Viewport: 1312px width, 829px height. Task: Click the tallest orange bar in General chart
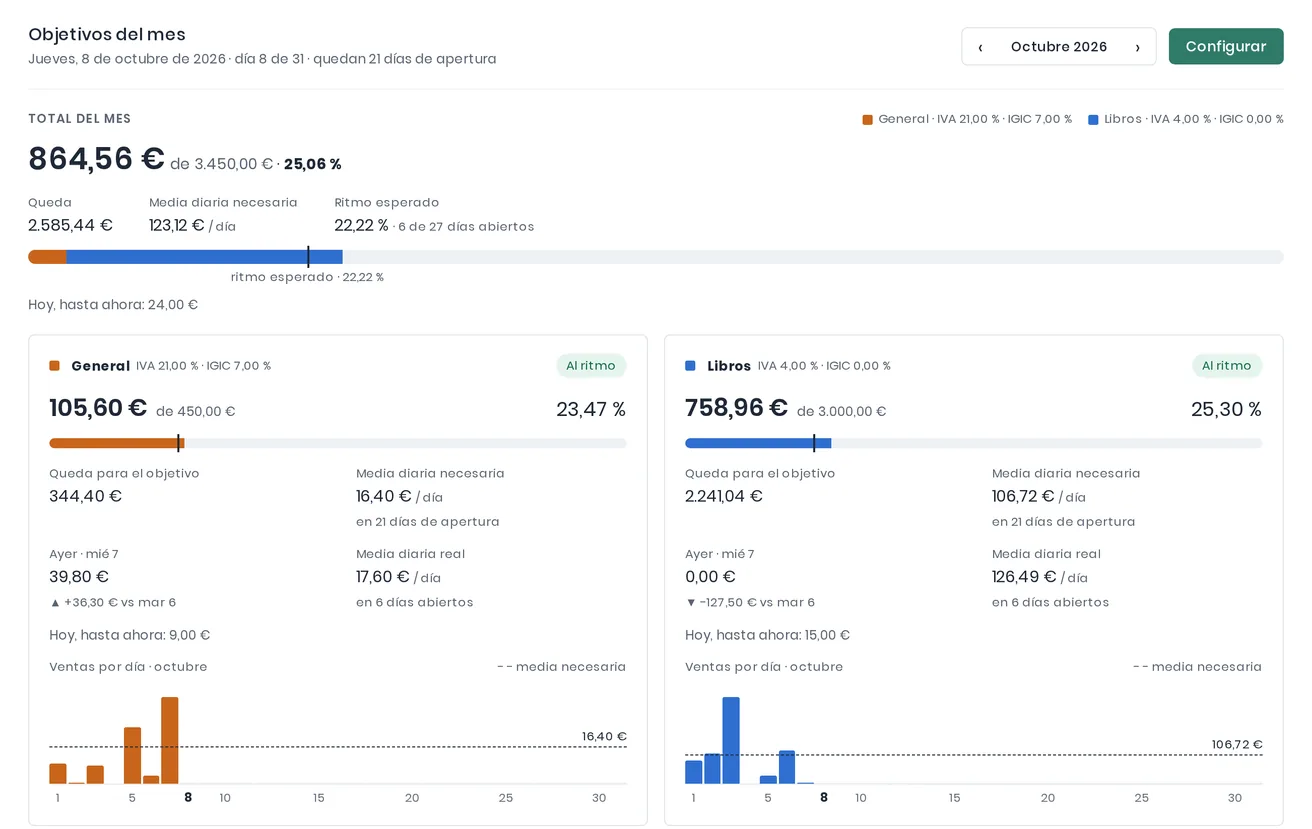(170, 740)
